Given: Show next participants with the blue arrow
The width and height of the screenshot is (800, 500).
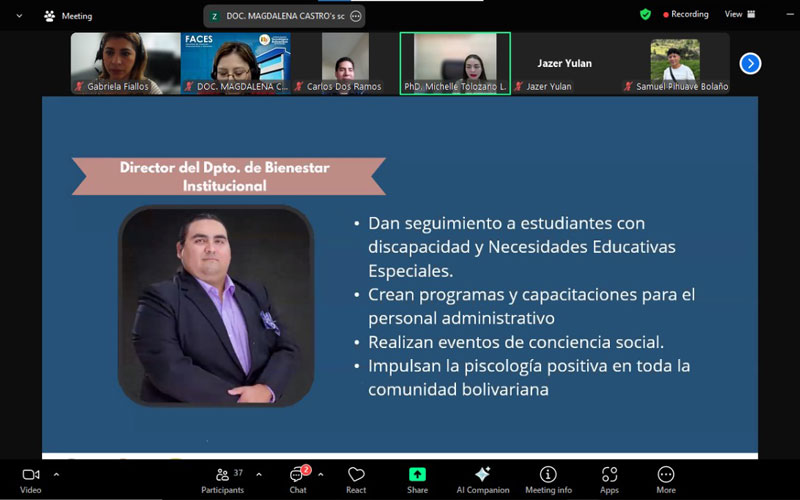Looking at the screenshot, I should point(751,64).
